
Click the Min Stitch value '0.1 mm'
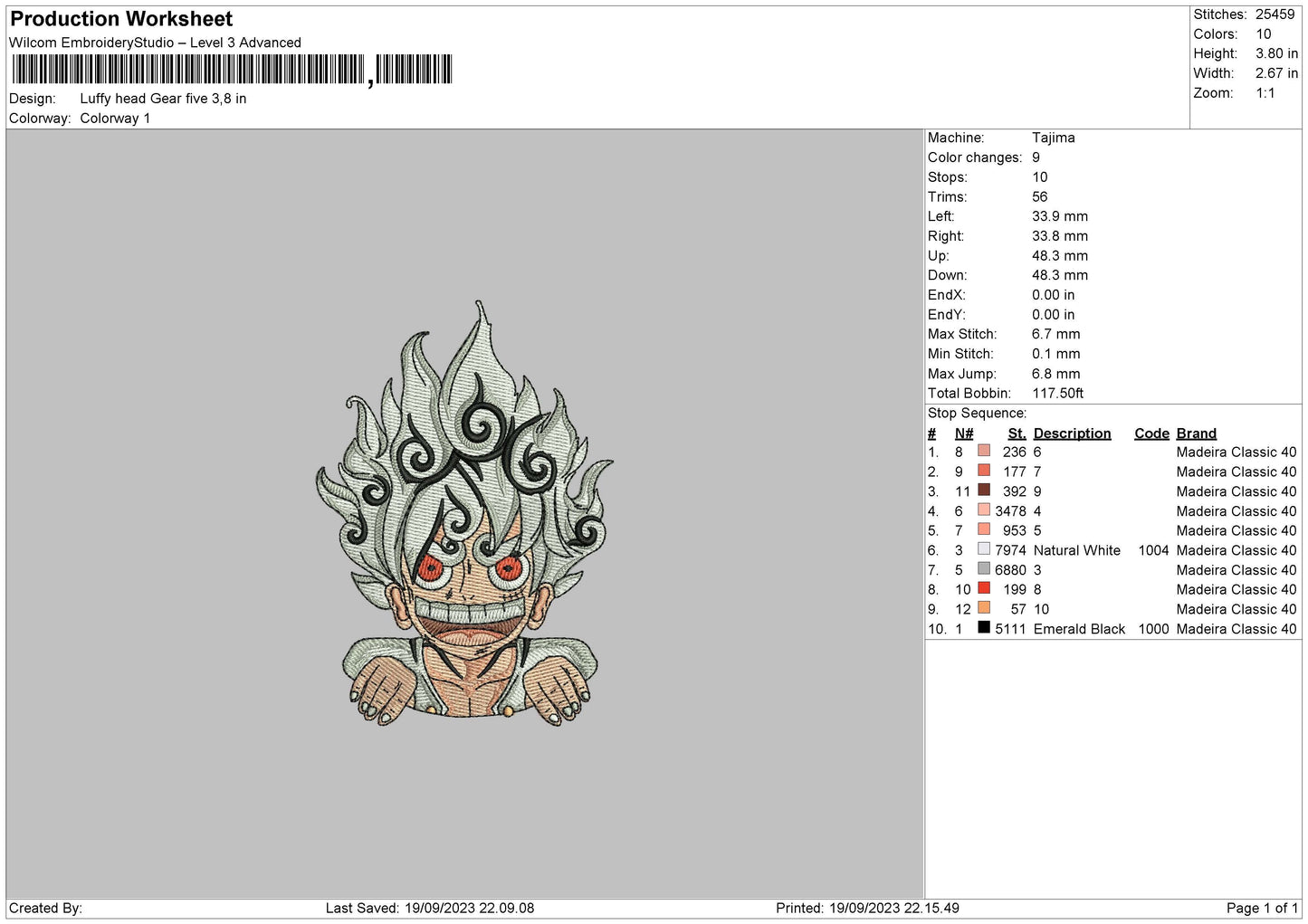(x=1056, y=354)
